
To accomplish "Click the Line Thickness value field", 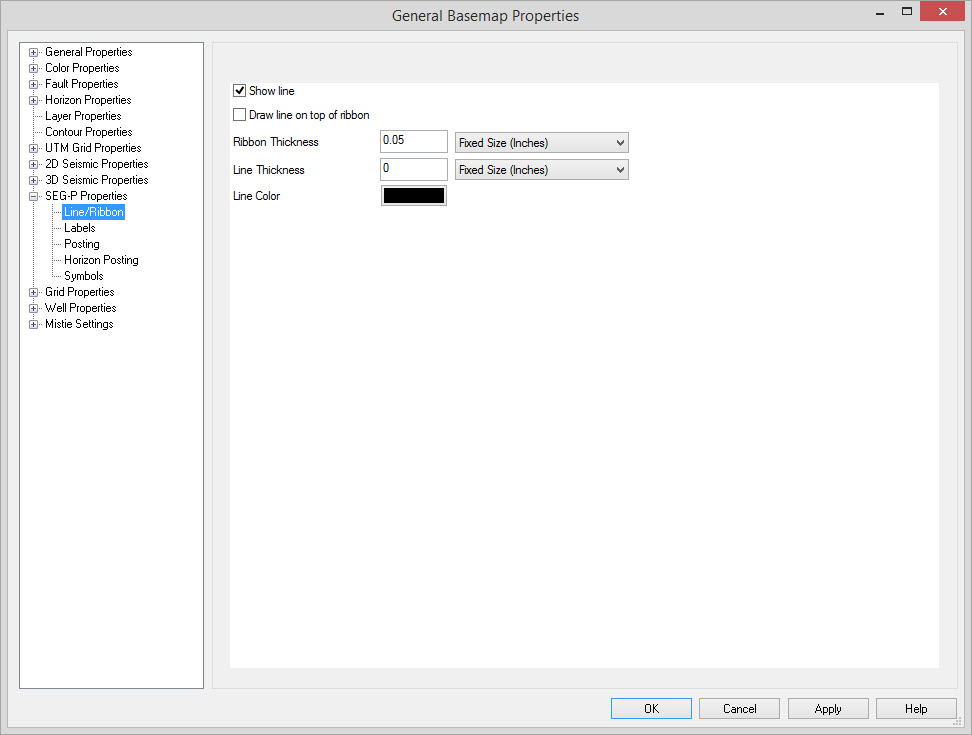I will pyautogui.click(x=413, y=169).
